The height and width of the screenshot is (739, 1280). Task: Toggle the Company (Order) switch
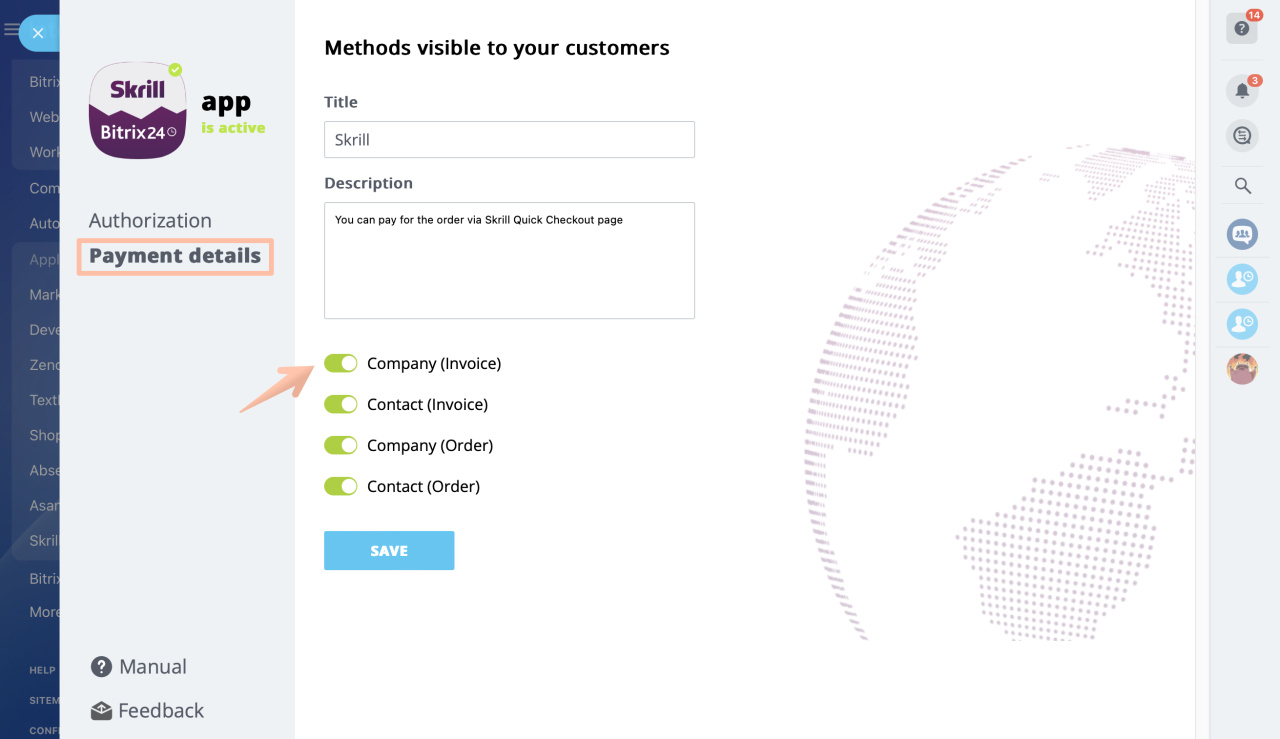tap(340, 445)
